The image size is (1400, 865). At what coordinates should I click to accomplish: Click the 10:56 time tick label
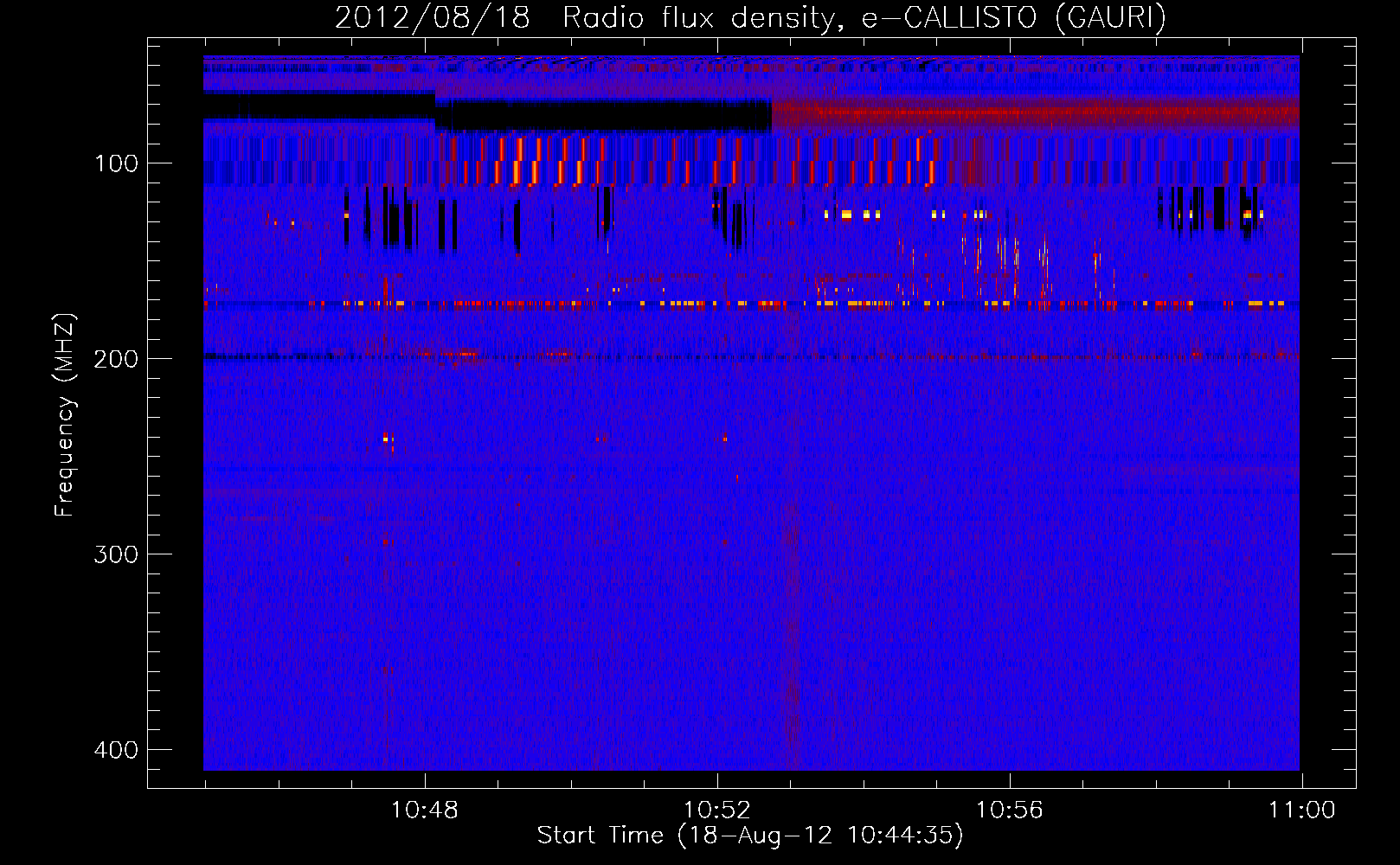pos(1010,811)
